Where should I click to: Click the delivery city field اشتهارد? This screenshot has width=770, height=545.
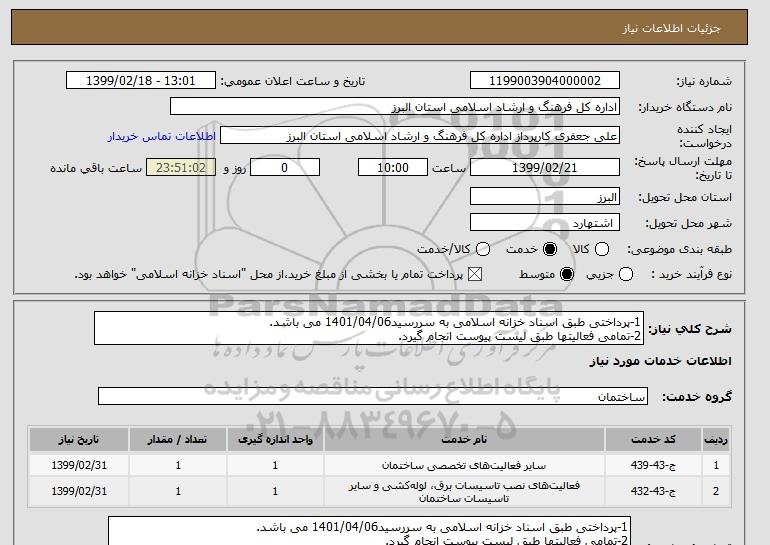coord(545,223)
